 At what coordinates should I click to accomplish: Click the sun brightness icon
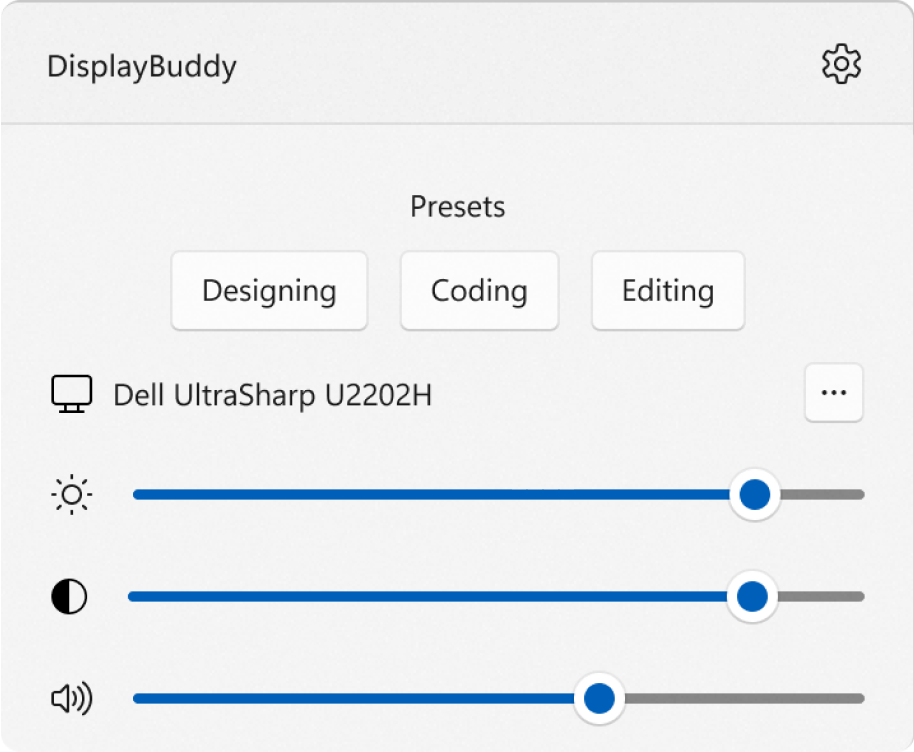[x=72, y=495]
